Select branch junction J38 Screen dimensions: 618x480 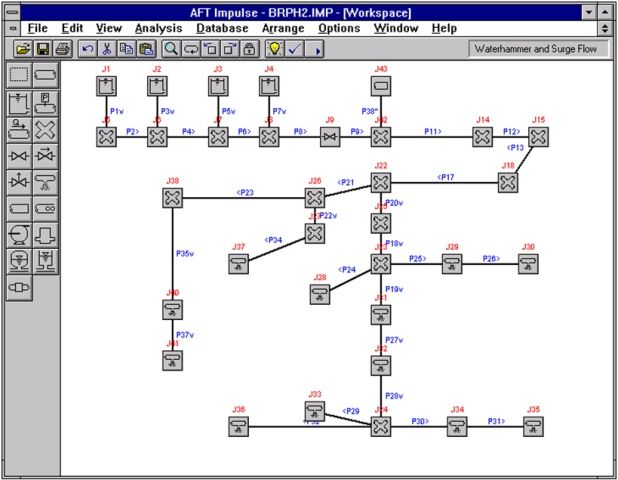point(173,198)
